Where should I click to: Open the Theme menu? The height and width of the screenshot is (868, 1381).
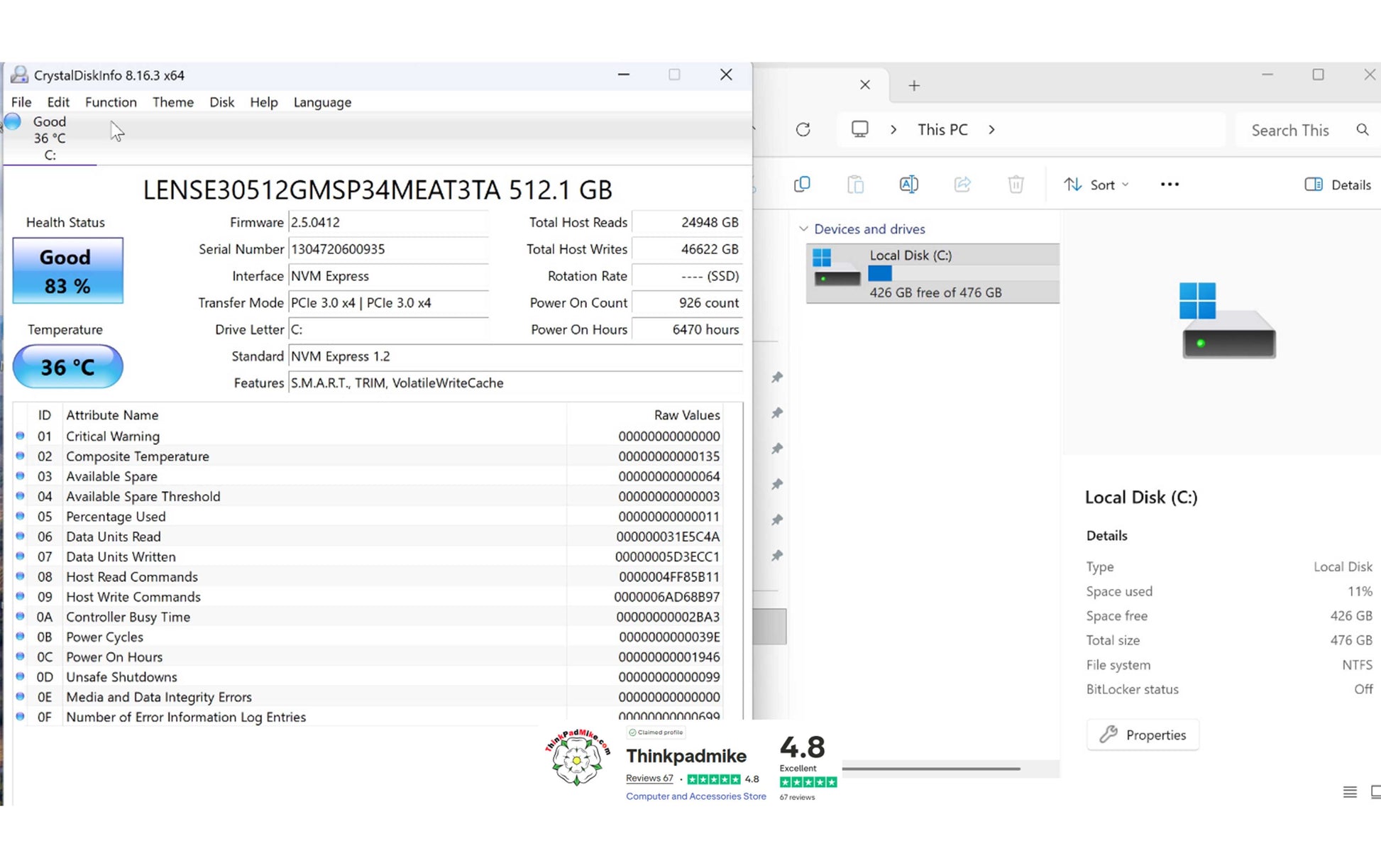pyautogui.click(x=172, y=102)
